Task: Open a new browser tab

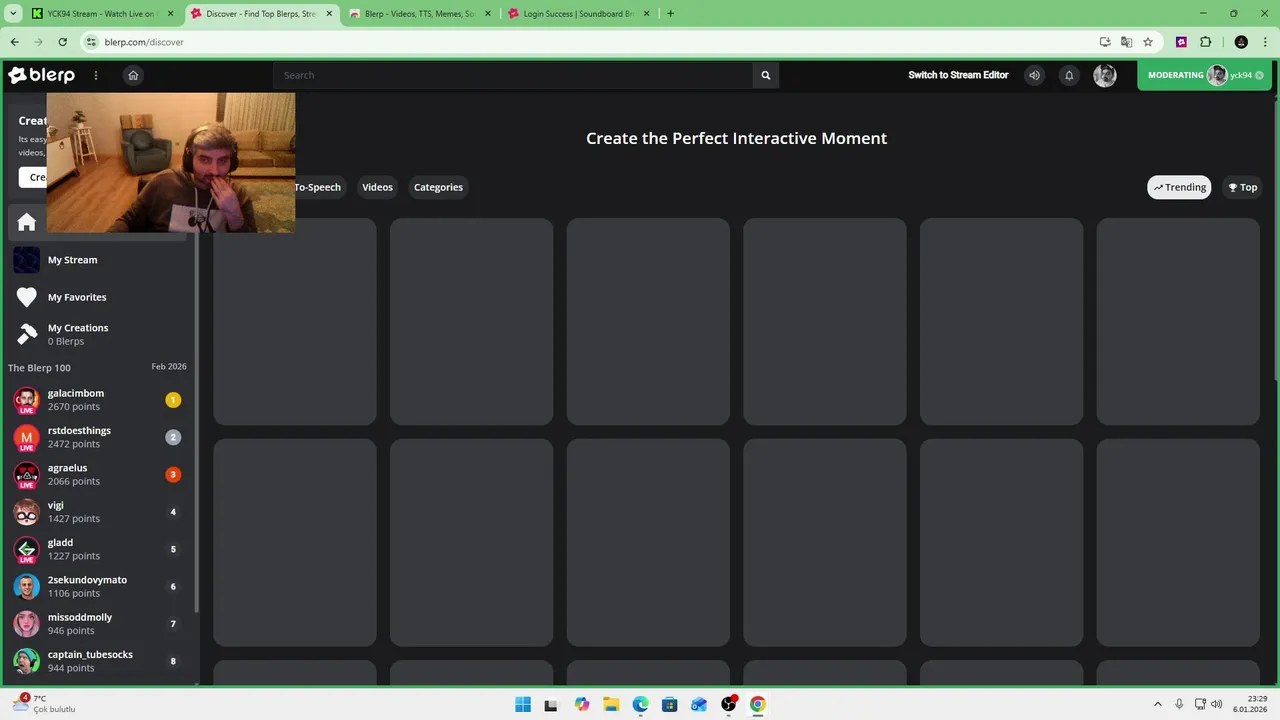Action: [x=670, y=14]
